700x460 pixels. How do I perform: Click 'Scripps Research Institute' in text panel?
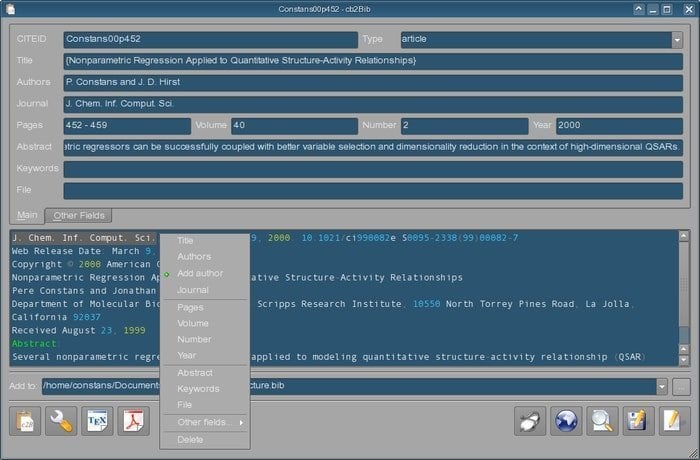329,304
